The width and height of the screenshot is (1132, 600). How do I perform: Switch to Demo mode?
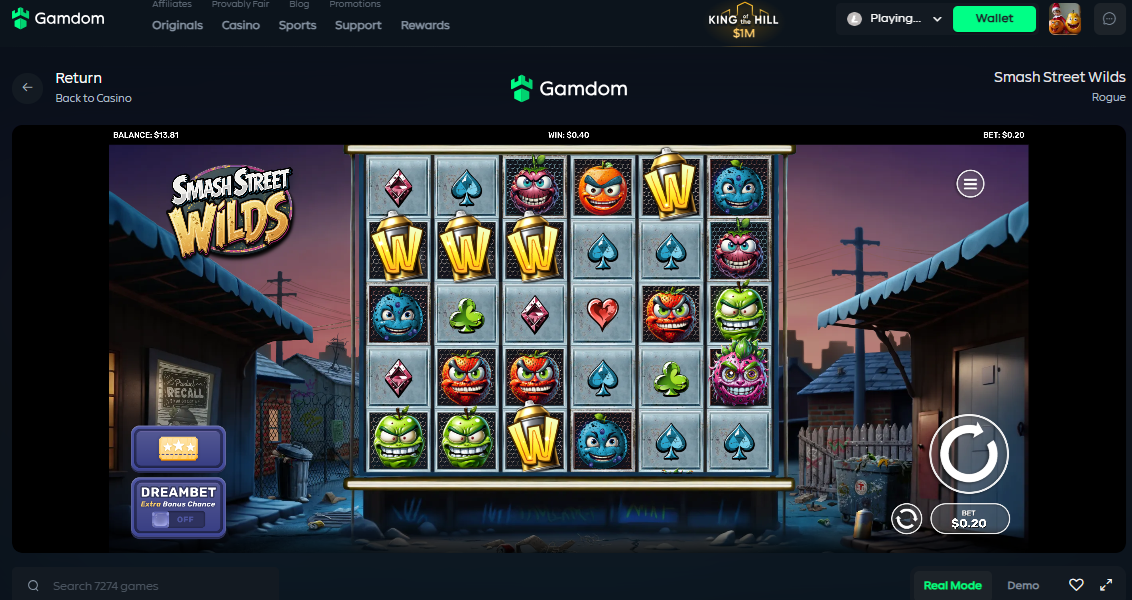[1023, 586]
